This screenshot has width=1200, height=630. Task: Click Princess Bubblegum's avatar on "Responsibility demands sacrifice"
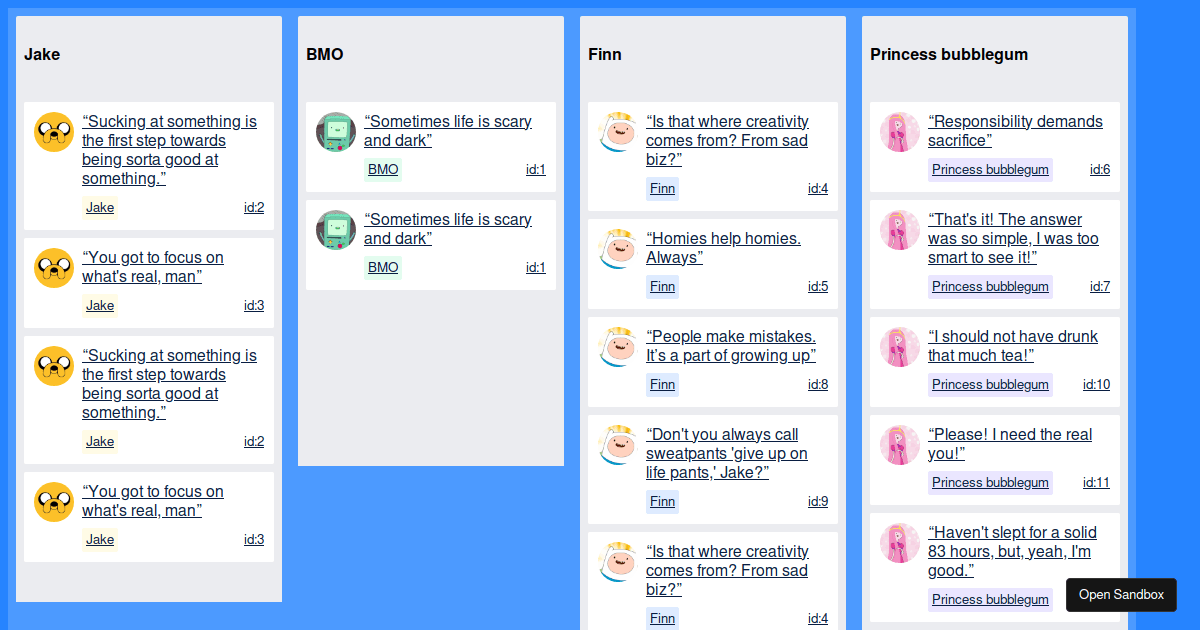899,131
